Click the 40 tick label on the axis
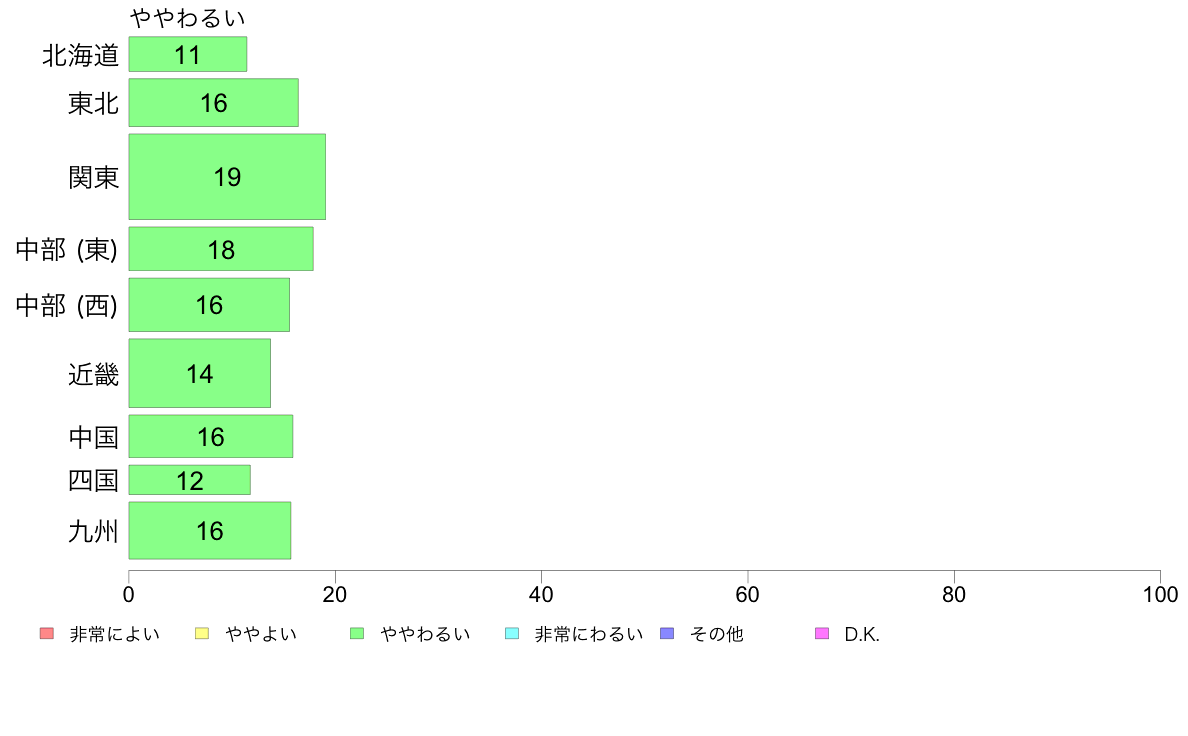The height and width of the screenshot is (736, 1188). tap(541, 594)
